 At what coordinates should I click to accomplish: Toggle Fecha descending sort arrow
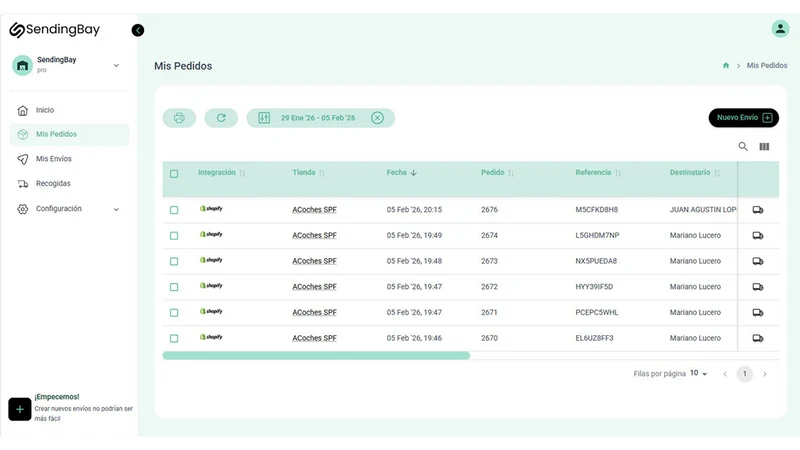(413, 173)
